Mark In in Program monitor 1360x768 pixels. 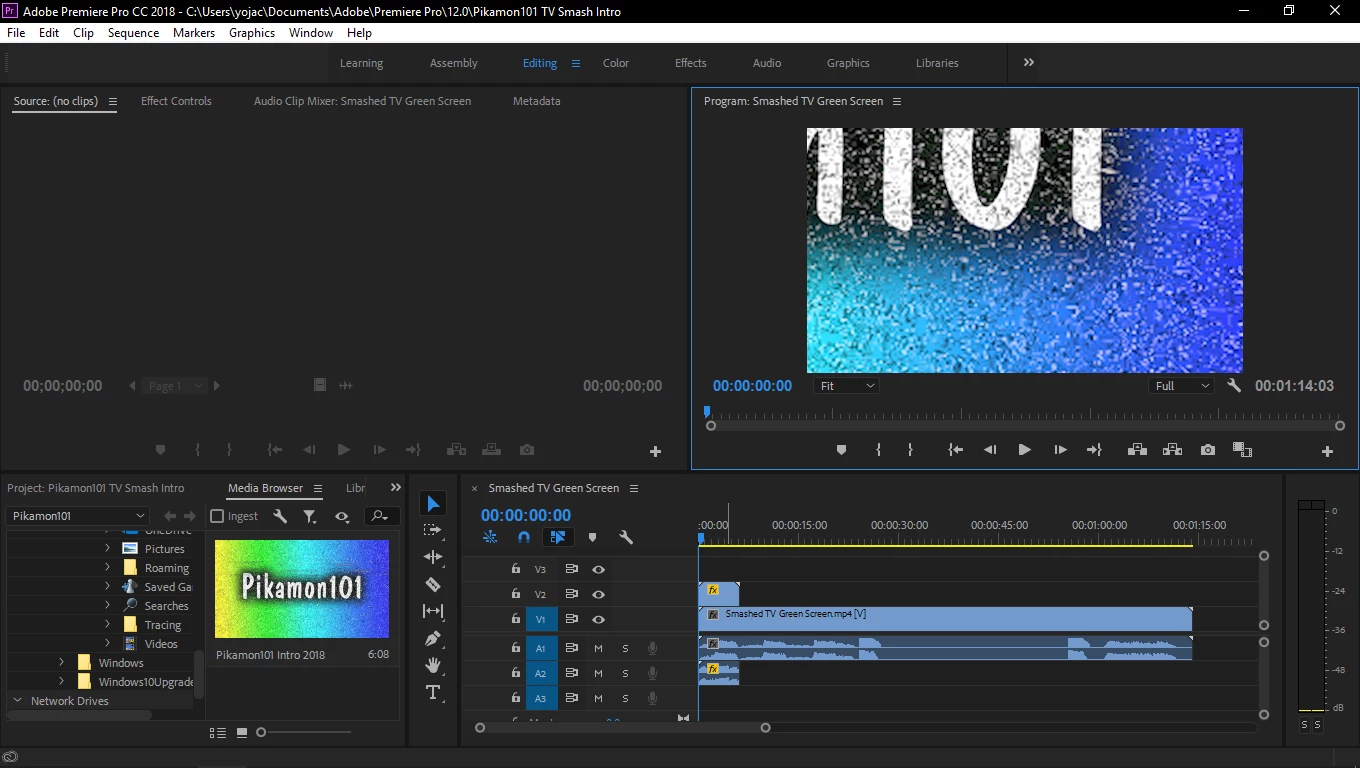tap(879, 450)
